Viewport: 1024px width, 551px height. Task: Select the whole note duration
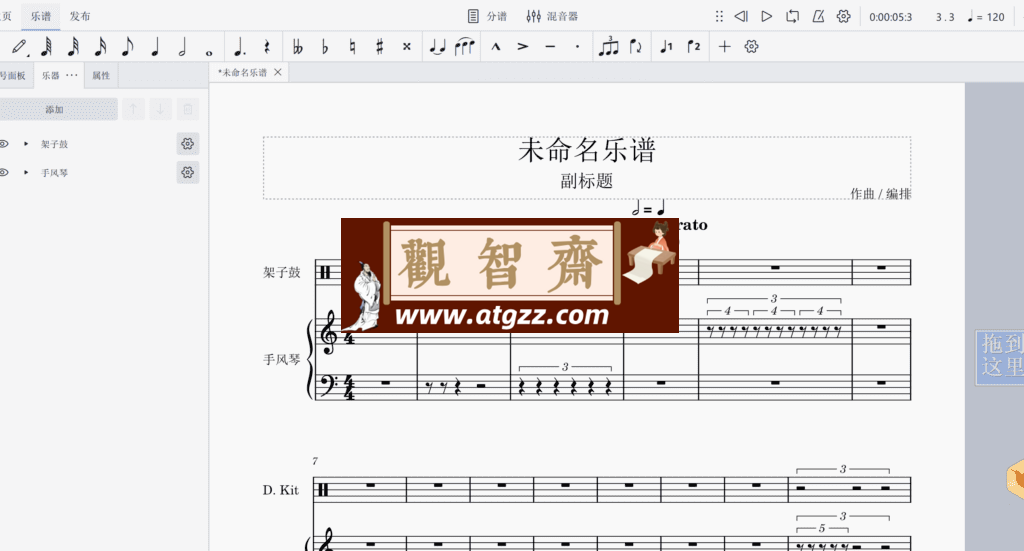pos(209,53)
